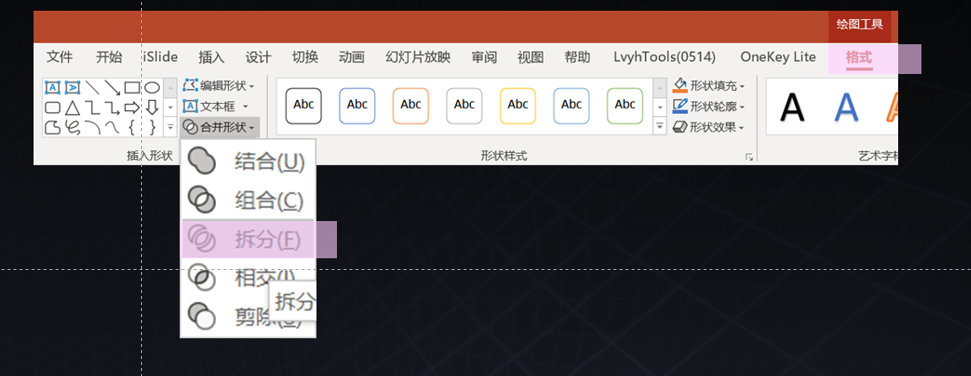Viewport: 971px width, 376px height.
Task: Pick the straight line shape
Action: (92, 88)
